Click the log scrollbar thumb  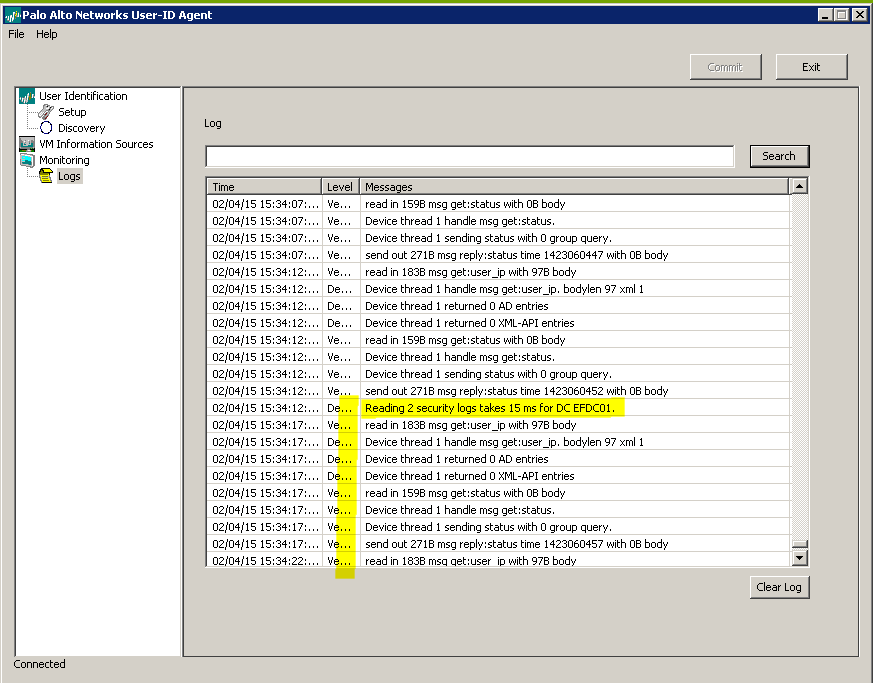[800, 544]
